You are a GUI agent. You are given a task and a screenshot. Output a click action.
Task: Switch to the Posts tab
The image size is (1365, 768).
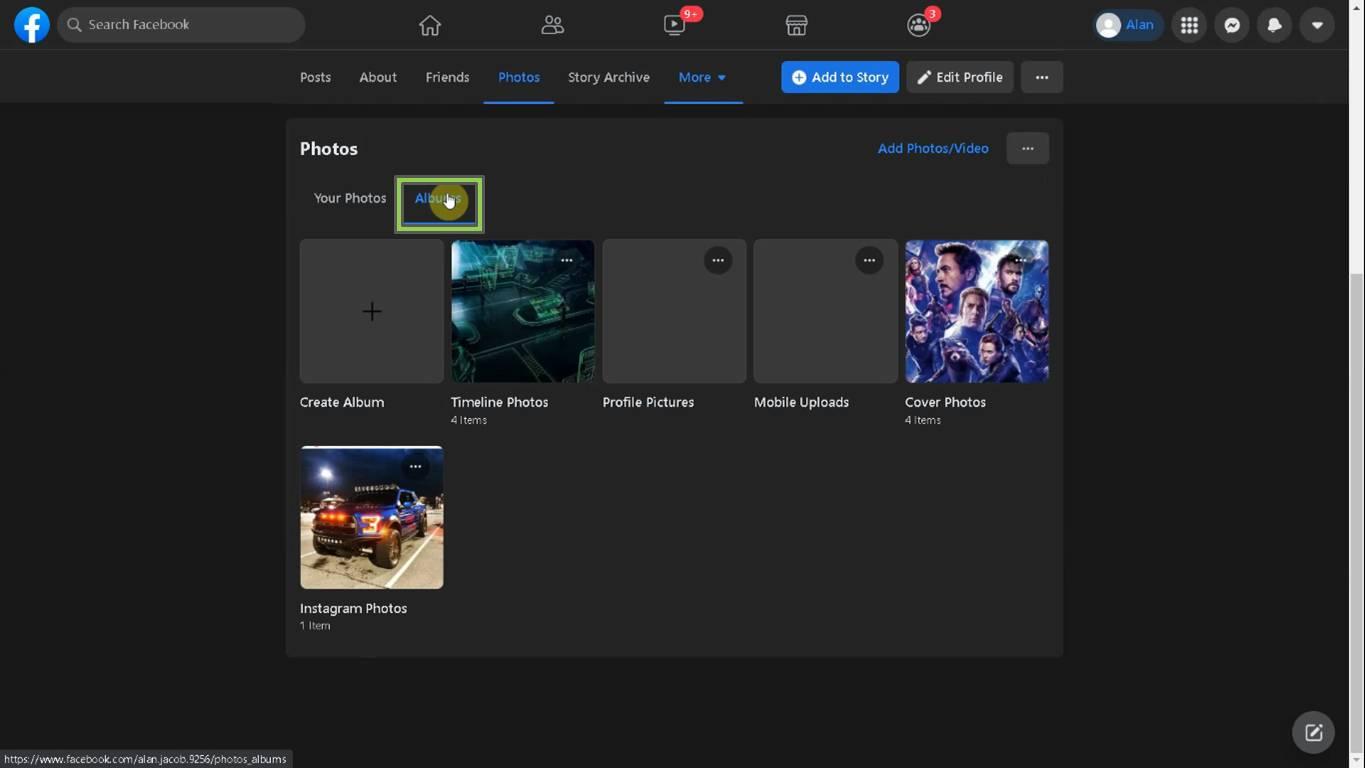(x=315, y=77)
